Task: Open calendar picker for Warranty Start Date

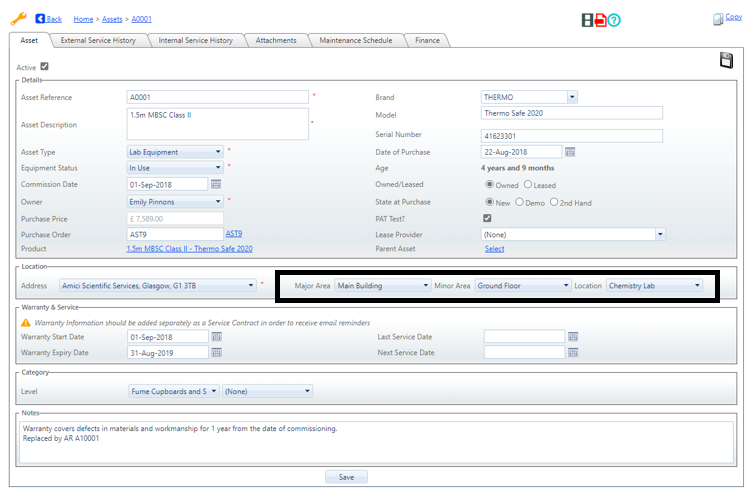Action: pyautogui.click(x=216, y=337)
